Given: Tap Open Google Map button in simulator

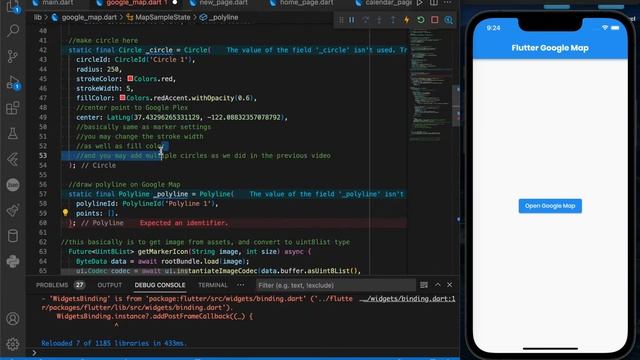Looking at the screenshot, I should (550, 206).
